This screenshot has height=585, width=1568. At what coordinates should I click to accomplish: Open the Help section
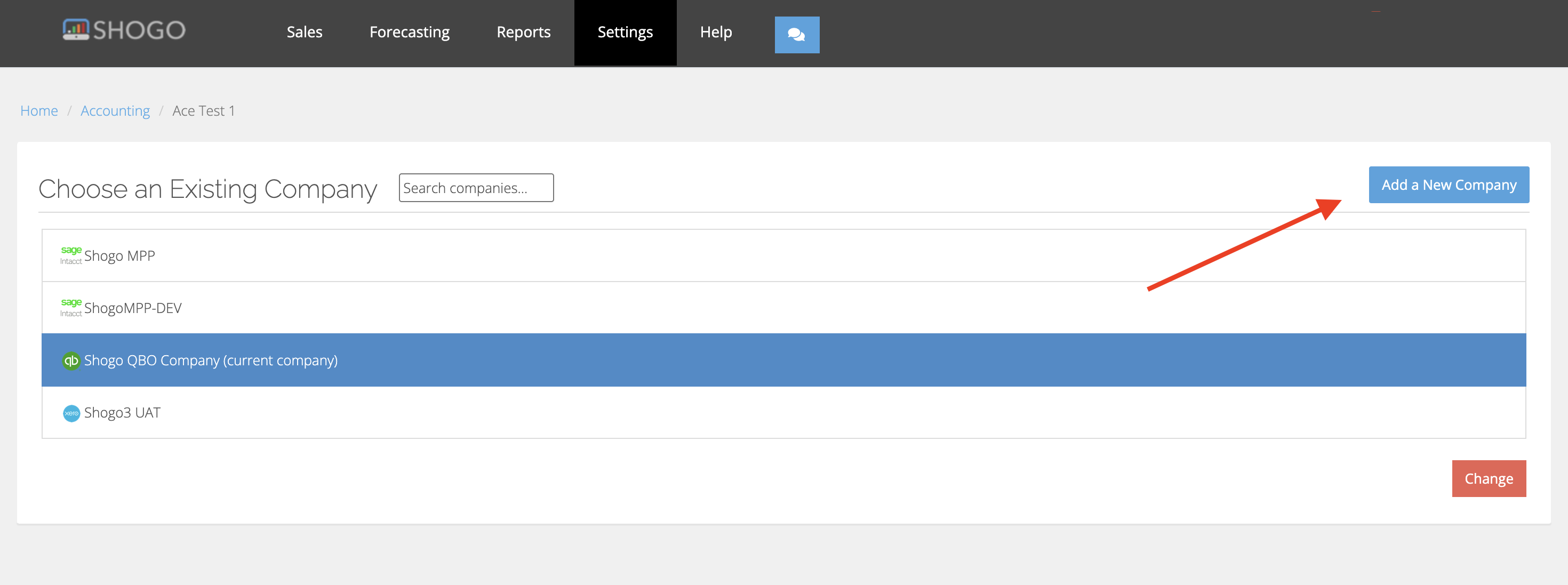(716, 31)
